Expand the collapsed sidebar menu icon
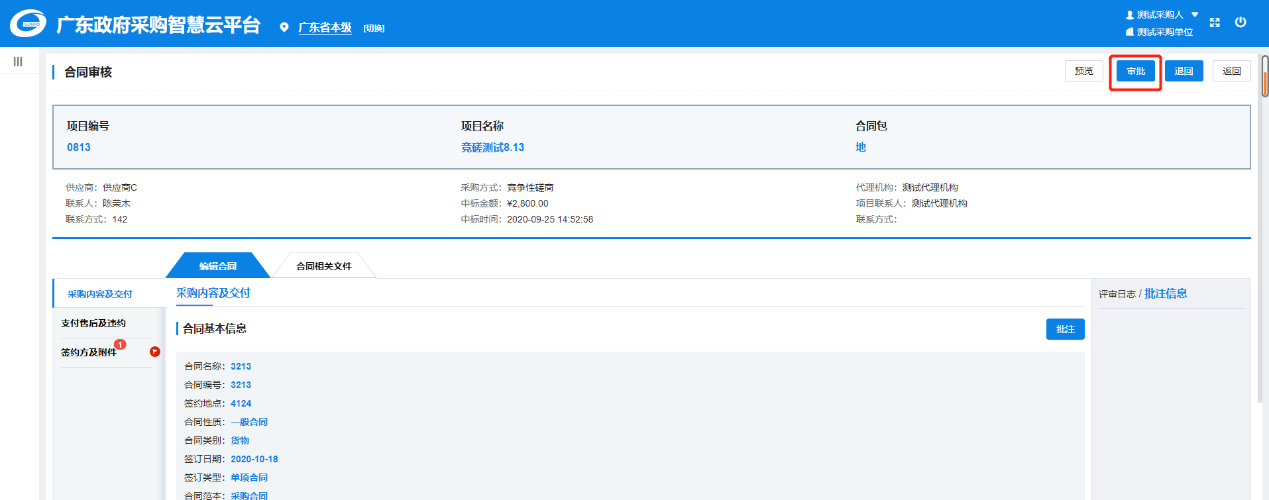Viewport: 1269px width, 500px height. [18, 62]
